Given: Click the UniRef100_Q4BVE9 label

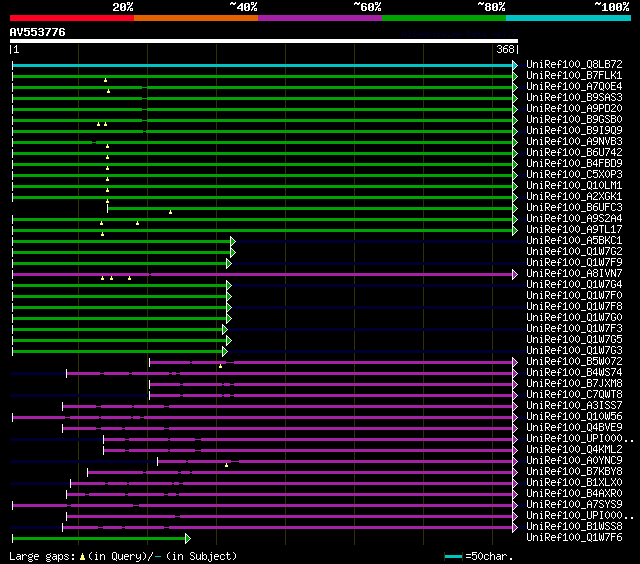Looking at the screenshot, I should 574,428.
